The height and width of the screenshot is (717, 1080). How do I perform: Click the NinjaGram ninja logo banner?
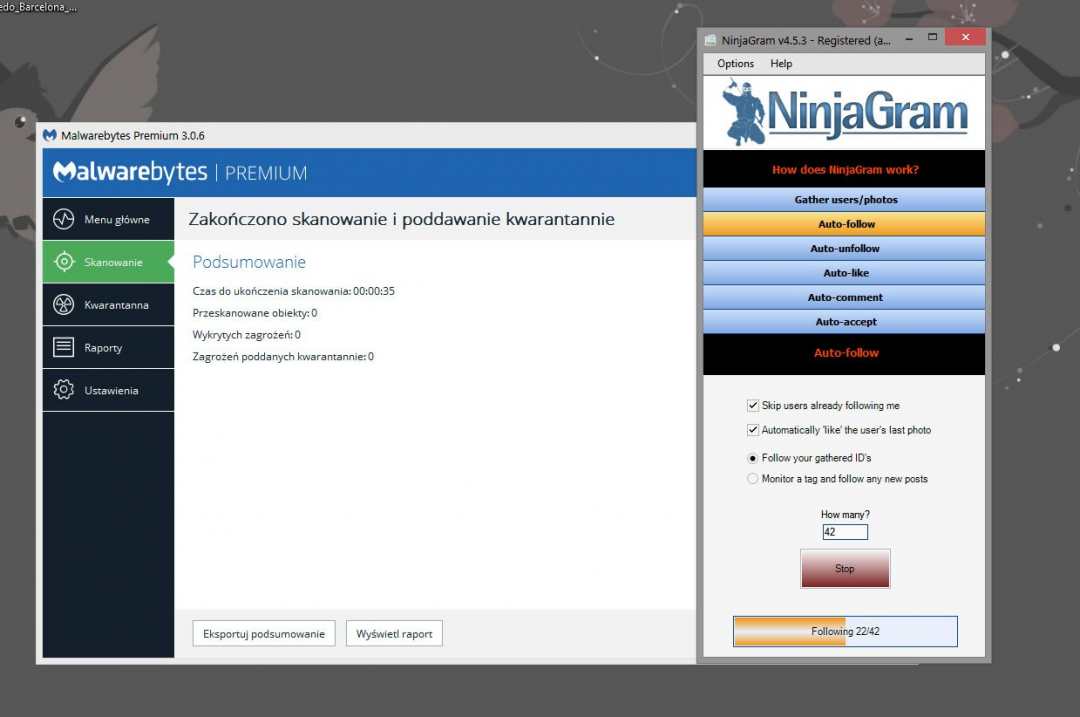click(x=845, y=113)
